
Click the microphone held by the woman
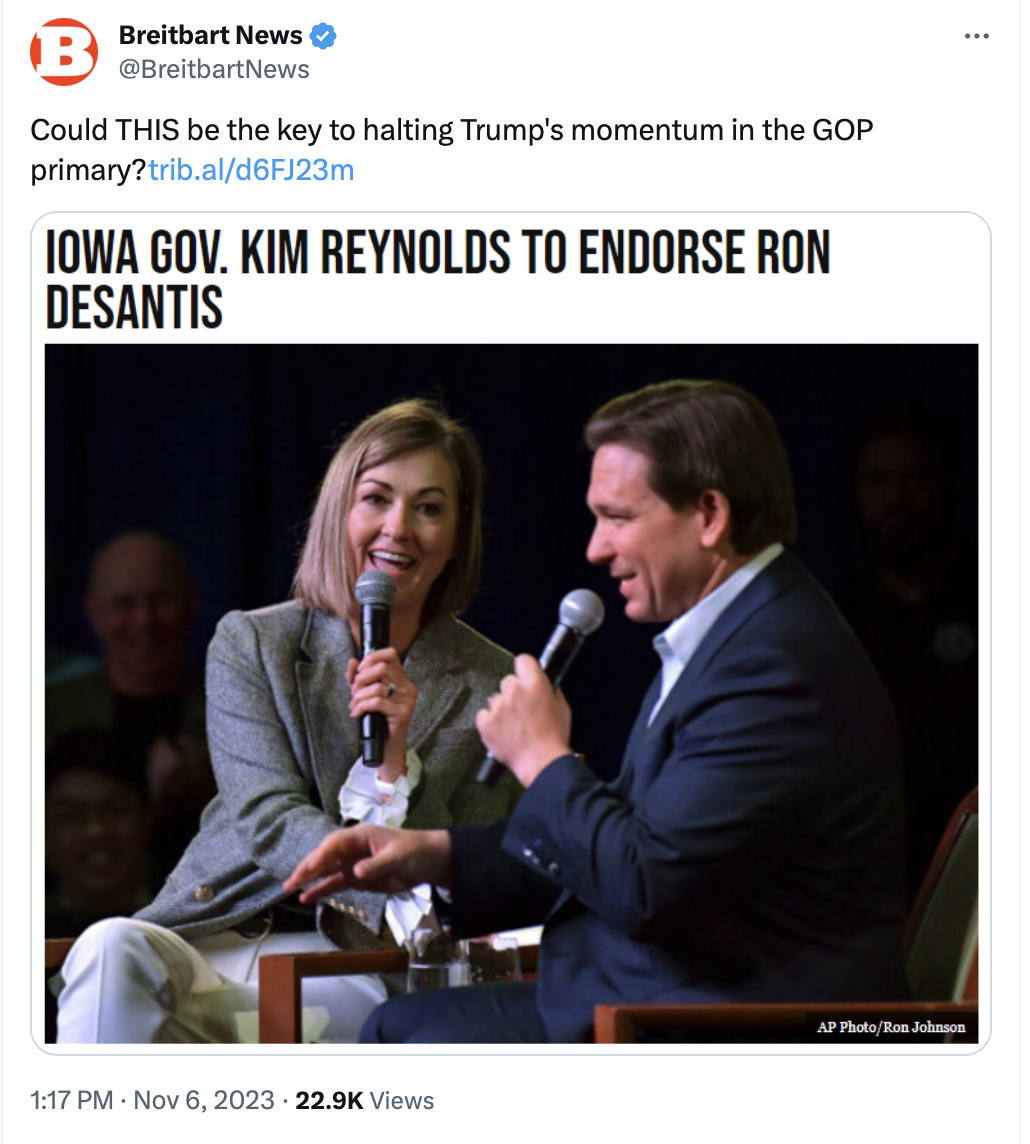point(376,640)
